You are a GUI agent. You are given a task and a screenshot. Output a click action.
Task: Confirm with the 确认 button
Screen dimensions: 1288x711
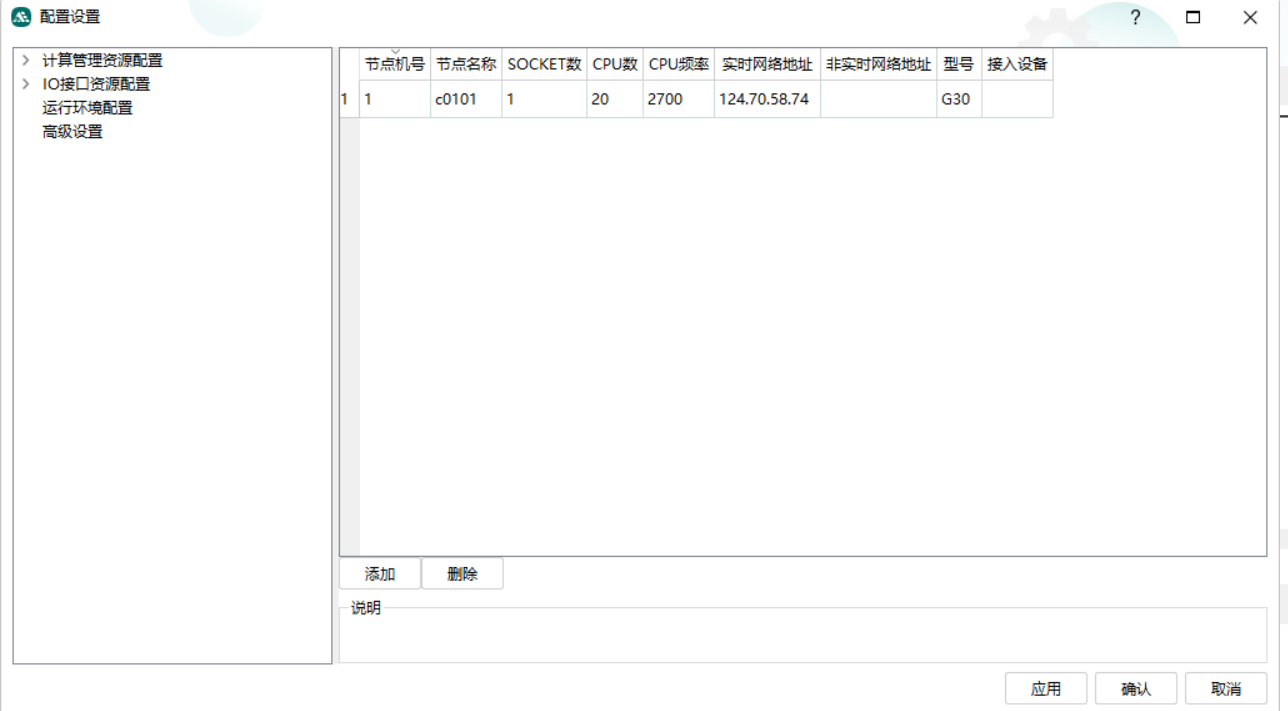[1135, 688]
